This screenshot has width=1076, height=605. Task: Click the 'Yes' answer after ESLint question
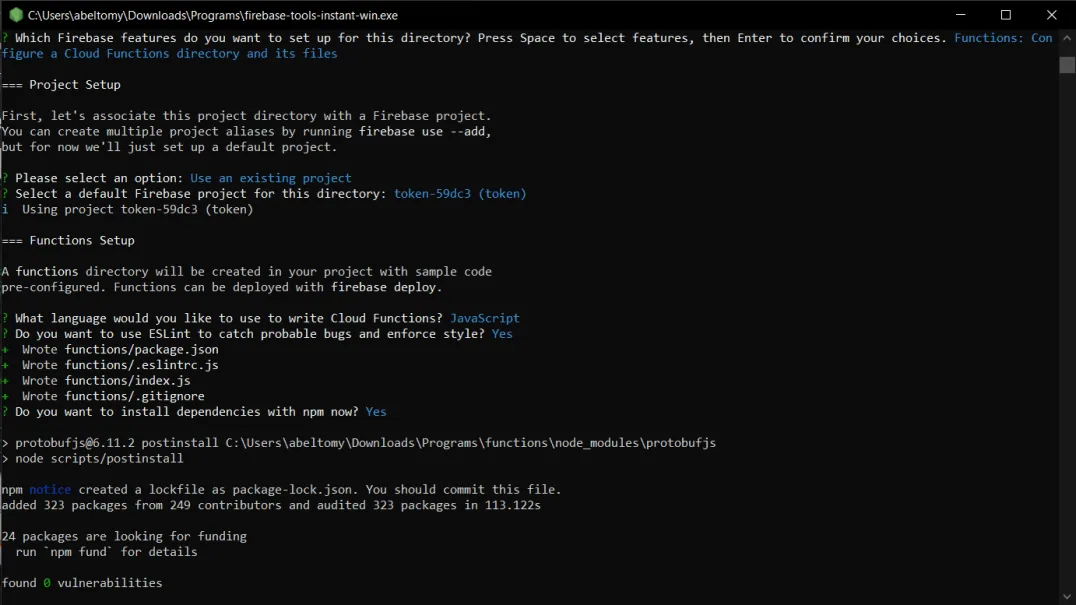click(x=502, y=334)
